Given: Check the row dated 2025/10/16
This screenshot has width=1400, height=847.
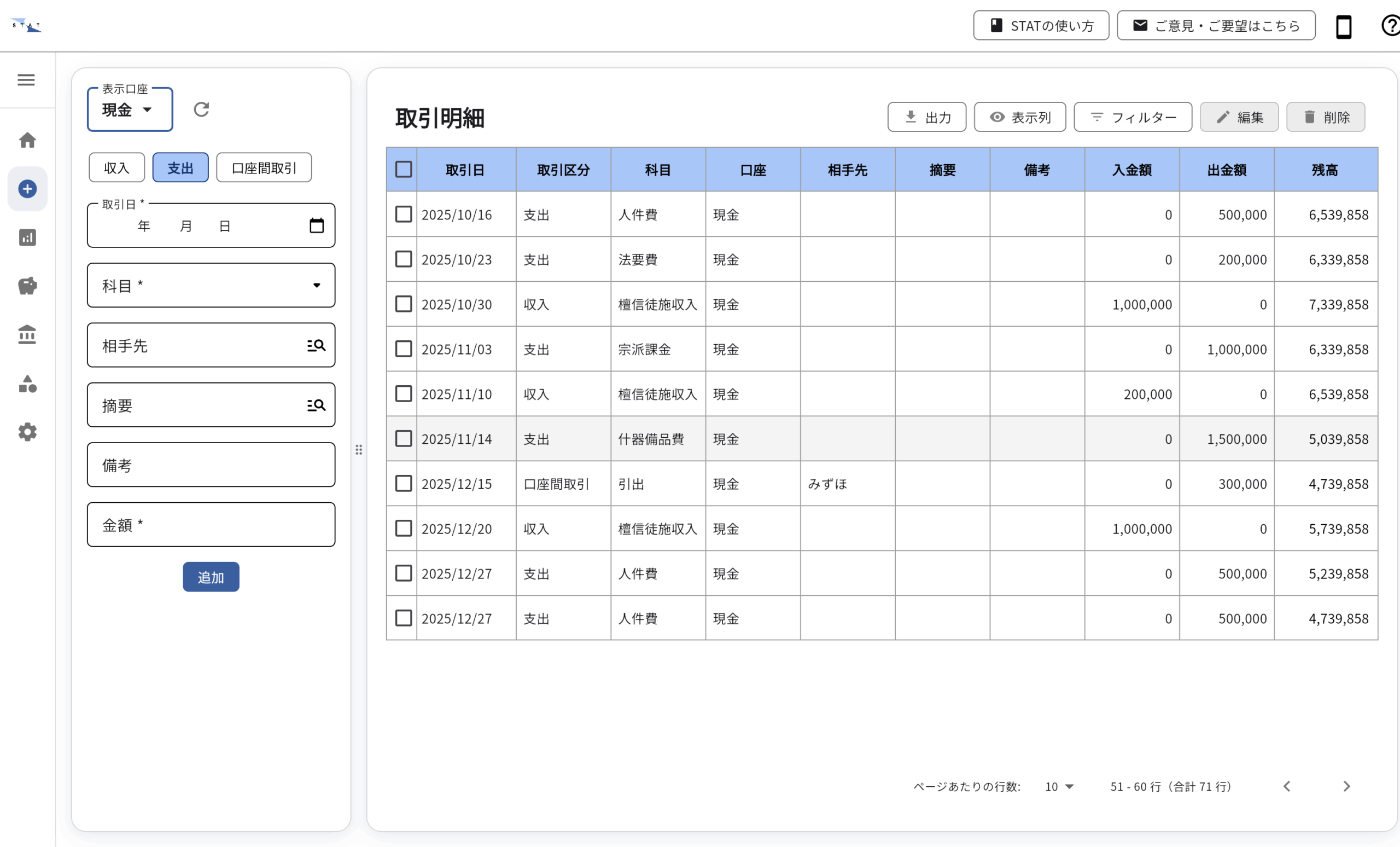Looking at the screenshot, I should [x=403, y=214].
